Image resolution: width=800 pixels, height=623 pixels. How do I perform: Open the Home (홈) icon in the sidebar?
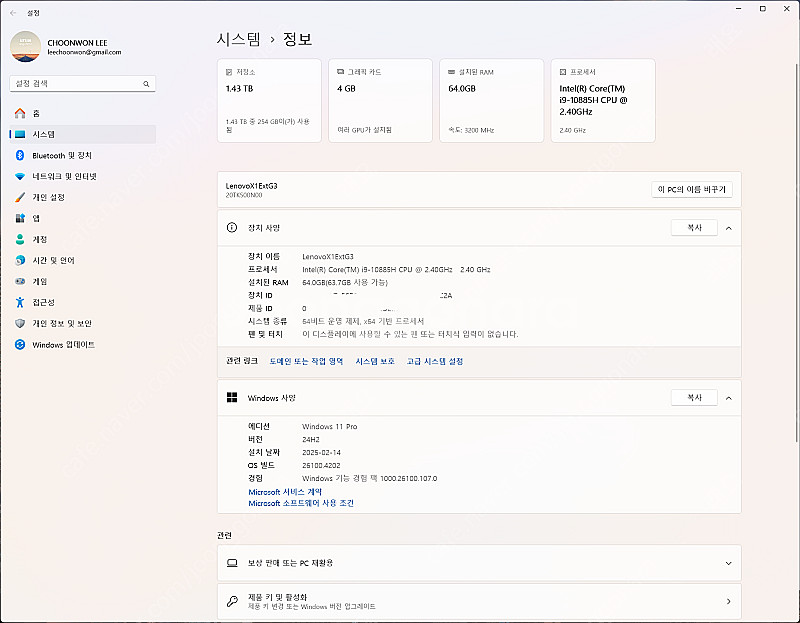(20, 113)
